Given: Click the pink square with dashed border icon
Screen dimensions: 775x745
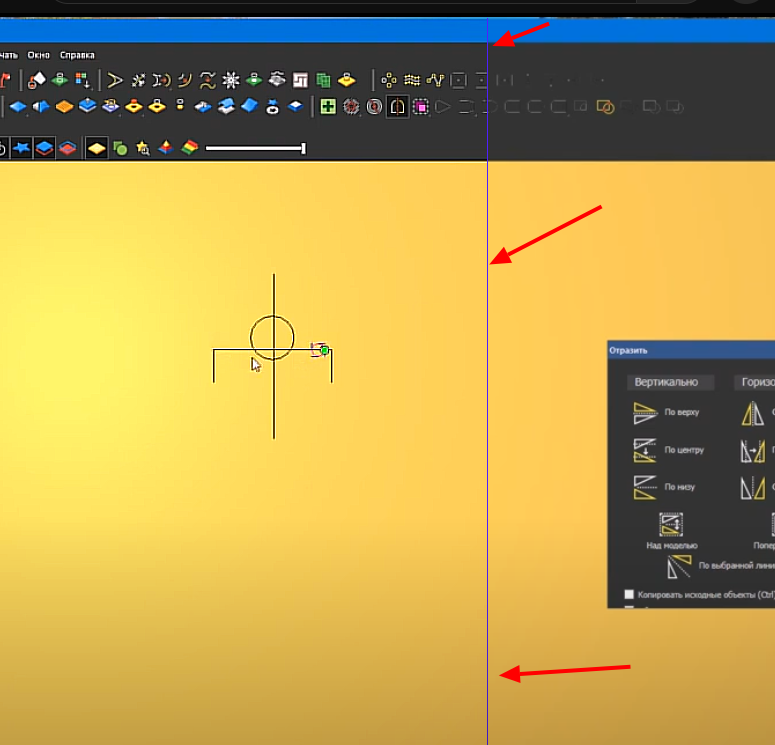Looking at the screenshot, I should point(421,107).
